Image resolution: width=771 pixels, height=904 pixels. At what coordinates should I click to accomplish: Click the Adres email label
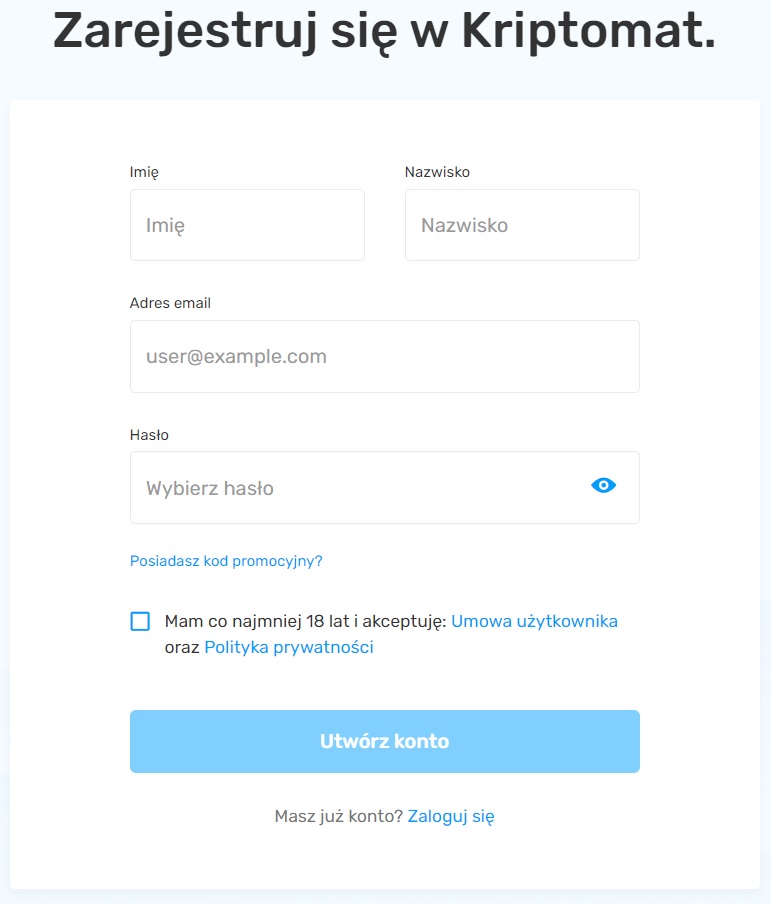[170, 303]
